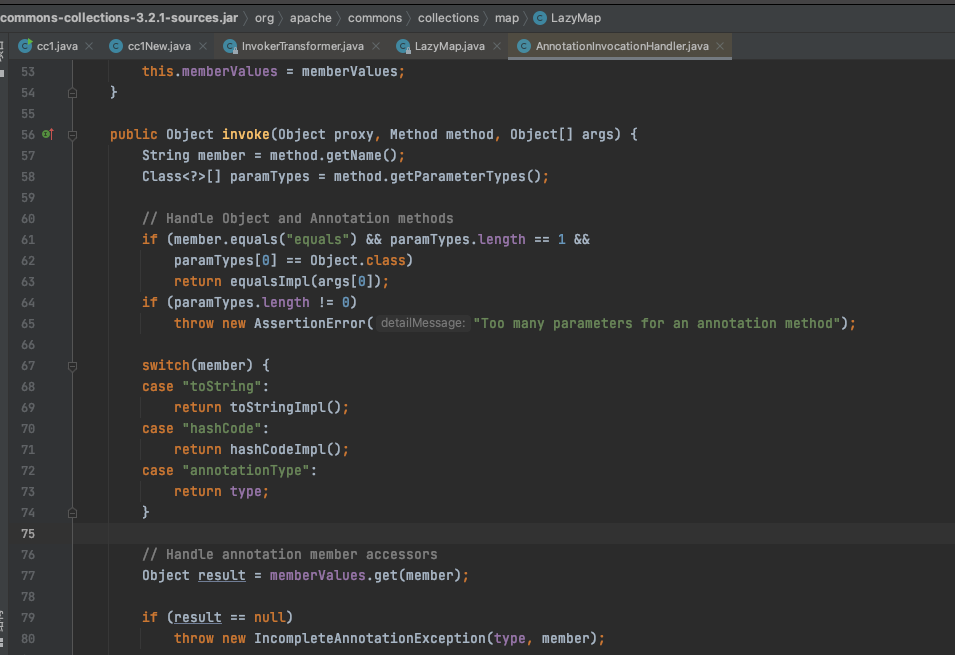Click the "Handle annotation member accessors" comment
This screenshot has height=655, width=955.
290,554
